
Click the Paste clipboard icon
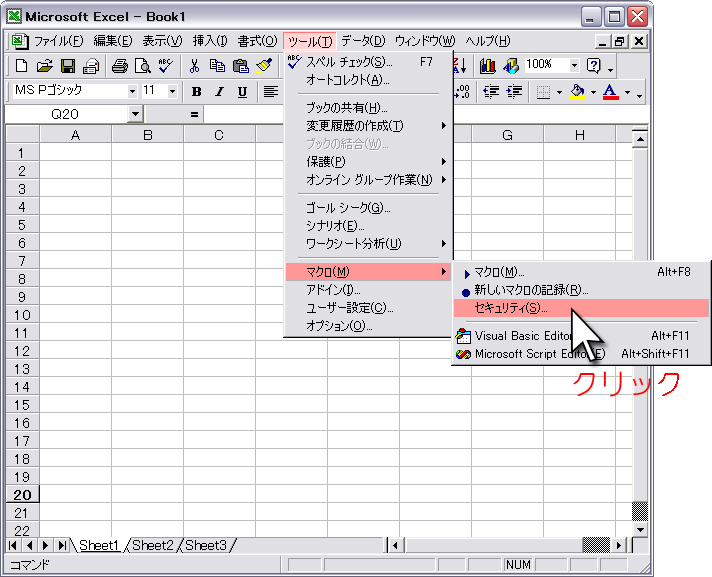tap(241, 66)
